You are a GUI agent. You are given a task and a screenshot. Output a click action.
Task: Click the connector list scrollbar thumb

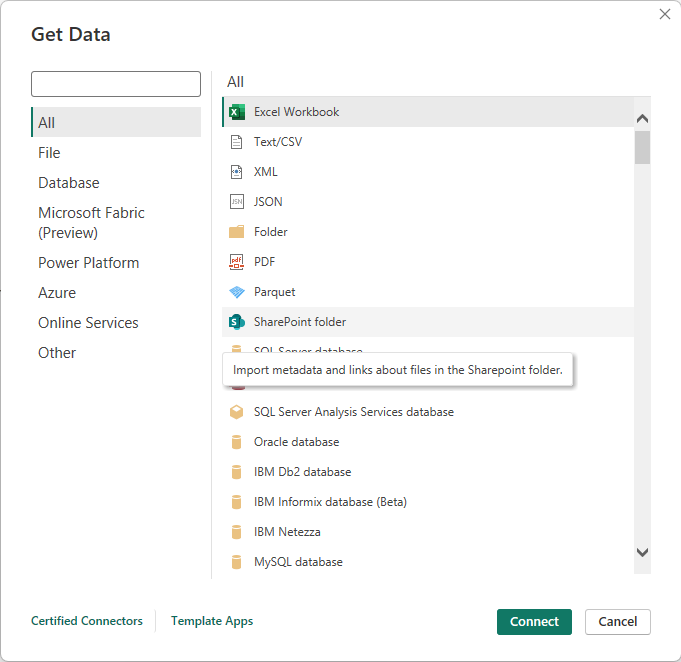642,148
